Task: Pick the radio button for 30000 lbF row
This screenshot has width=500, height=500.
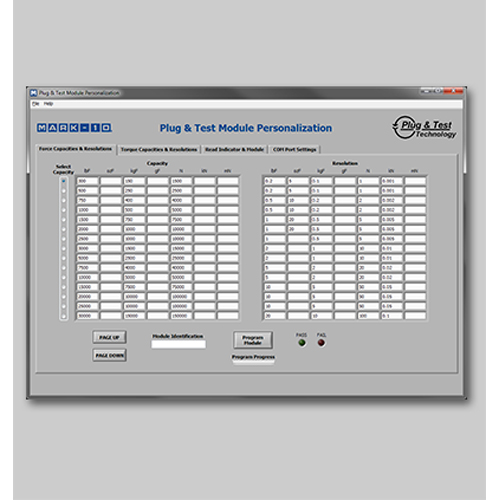Action: 64,316
